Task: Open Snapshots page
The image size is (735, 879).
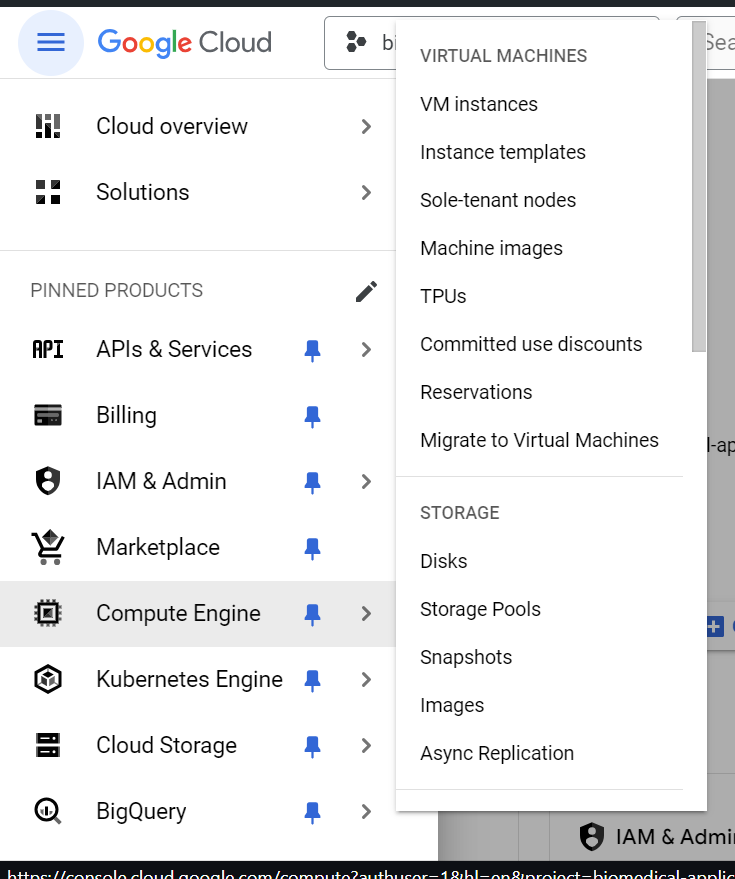Action: (x=466, y=657)
